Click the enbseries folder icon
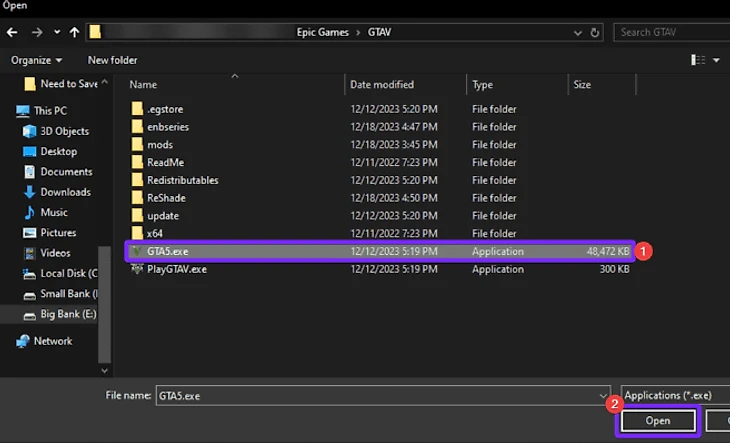The width and height of the screenshot is (730, 443). point(137,127)
